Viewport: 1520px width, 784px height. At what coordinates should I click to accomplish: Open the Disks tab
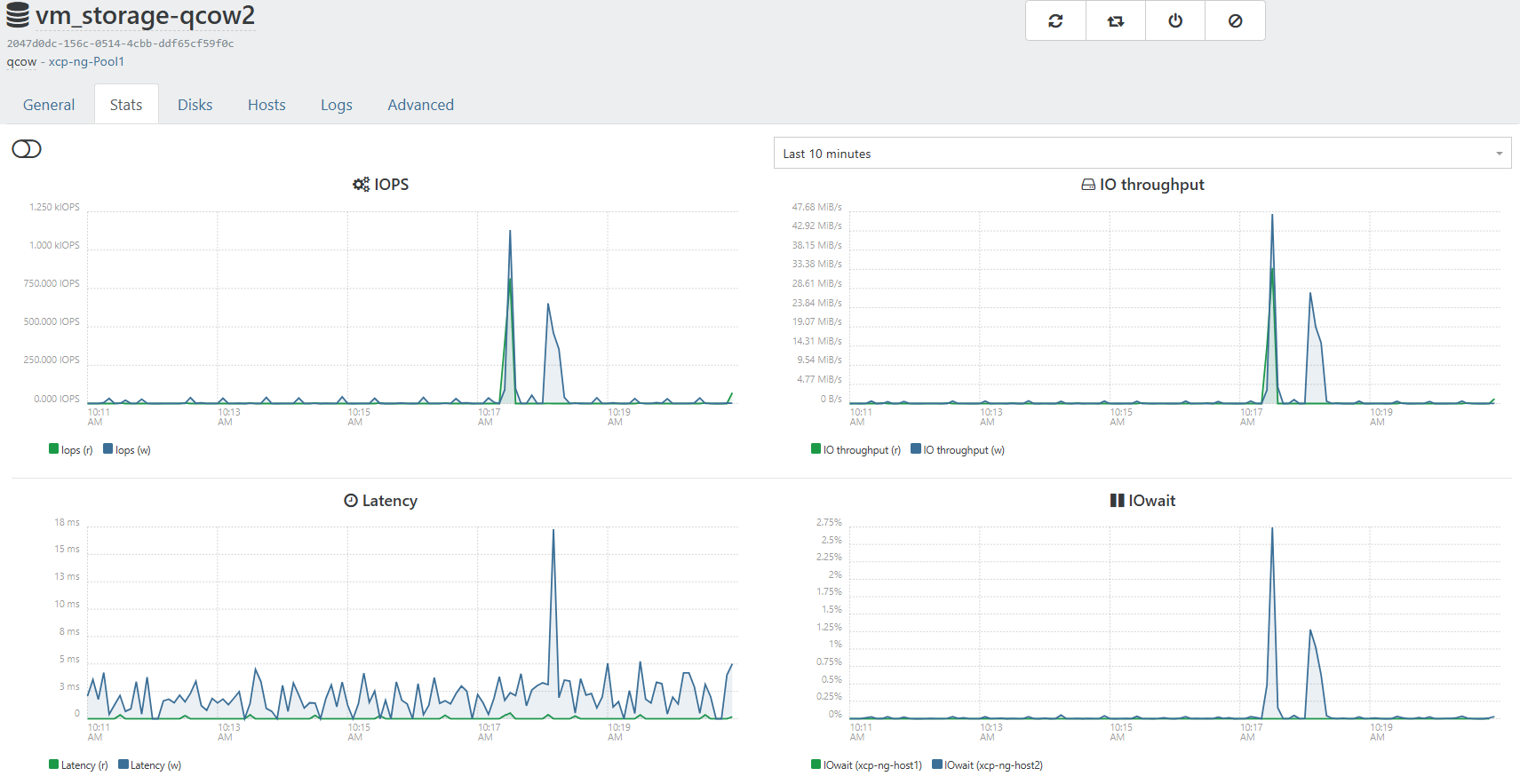click(x=195, y=105)
